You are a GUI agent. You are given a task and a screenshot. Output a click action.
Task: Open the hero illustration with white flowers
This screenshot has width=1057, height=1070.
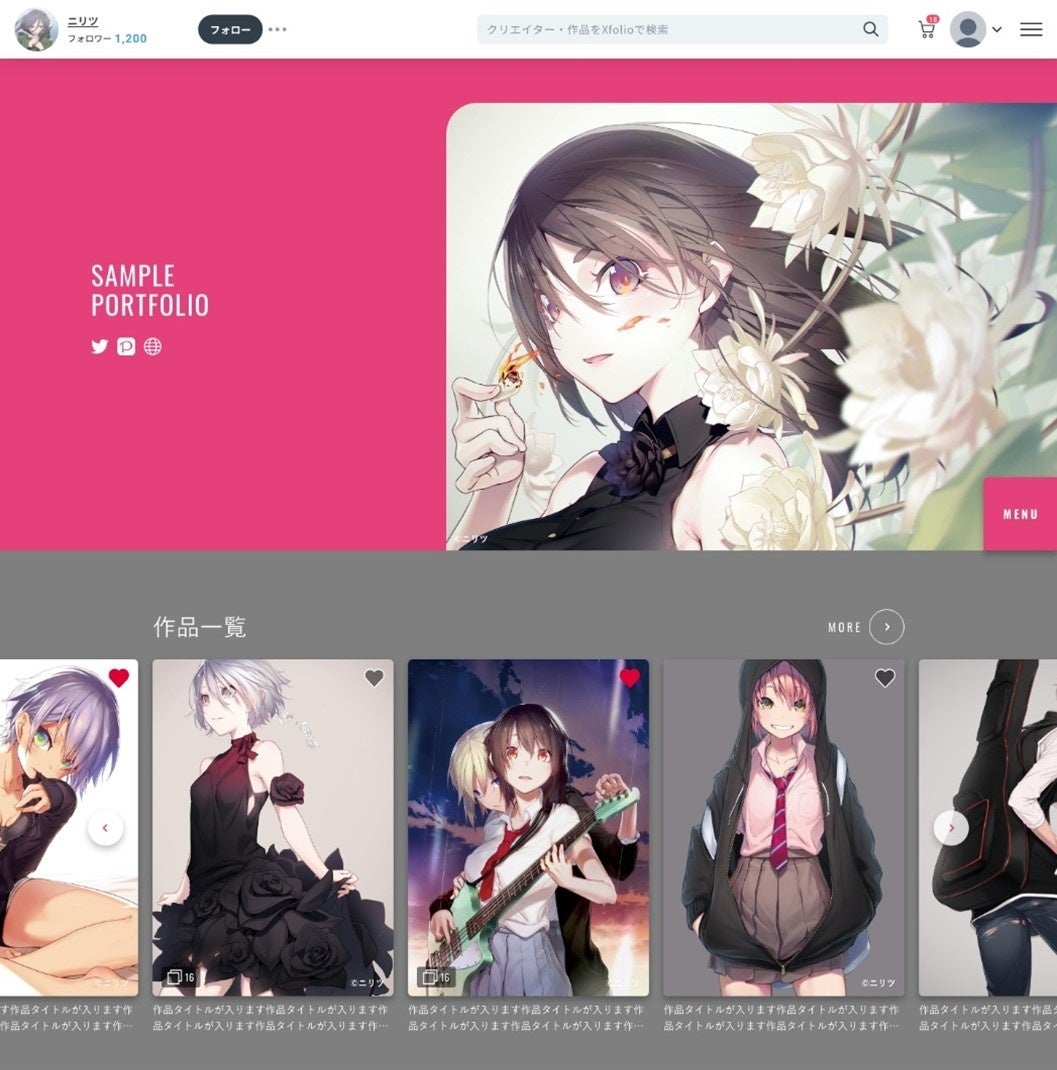pos(751,326)
